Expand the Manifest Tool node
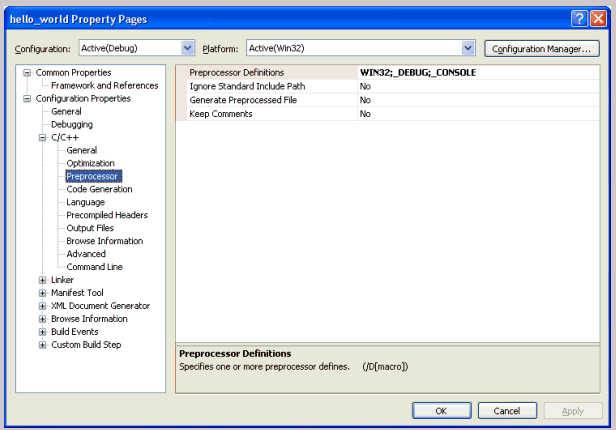616x430 pixels. 42,293
